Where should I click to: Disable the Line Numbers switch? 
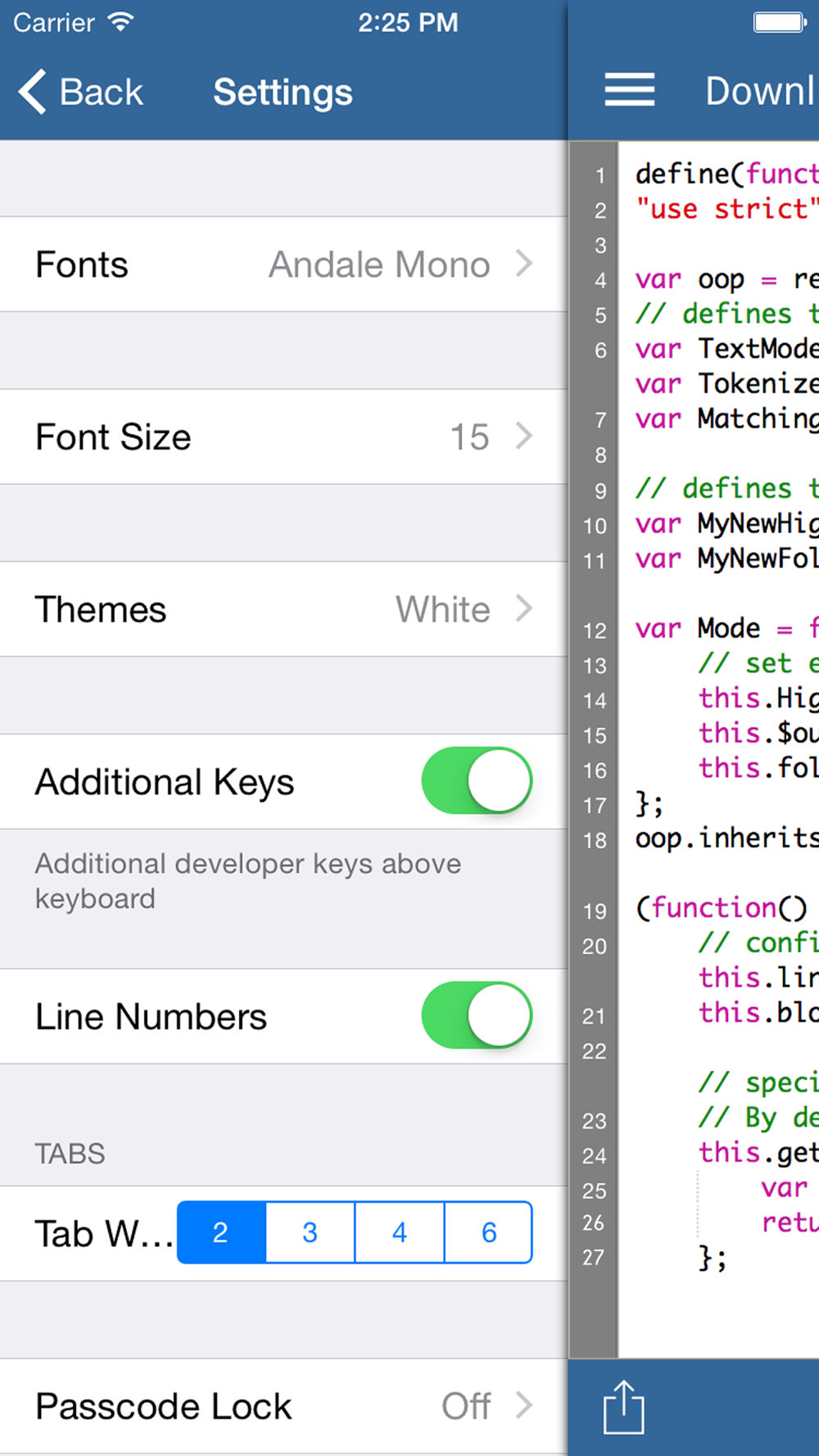[x=477, y=1015]
